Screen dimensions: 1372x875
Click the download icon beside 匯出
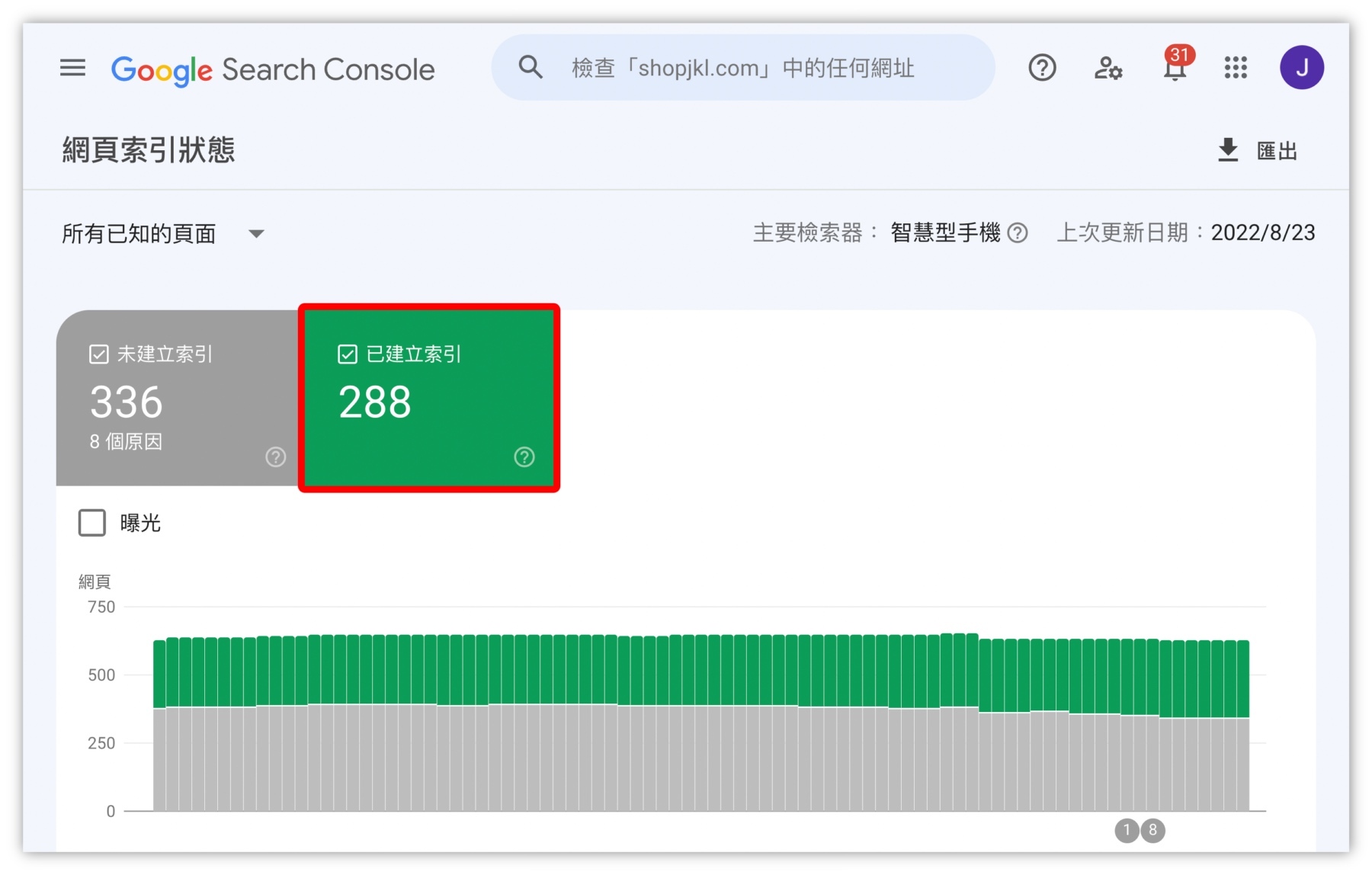click(1227, 150)
